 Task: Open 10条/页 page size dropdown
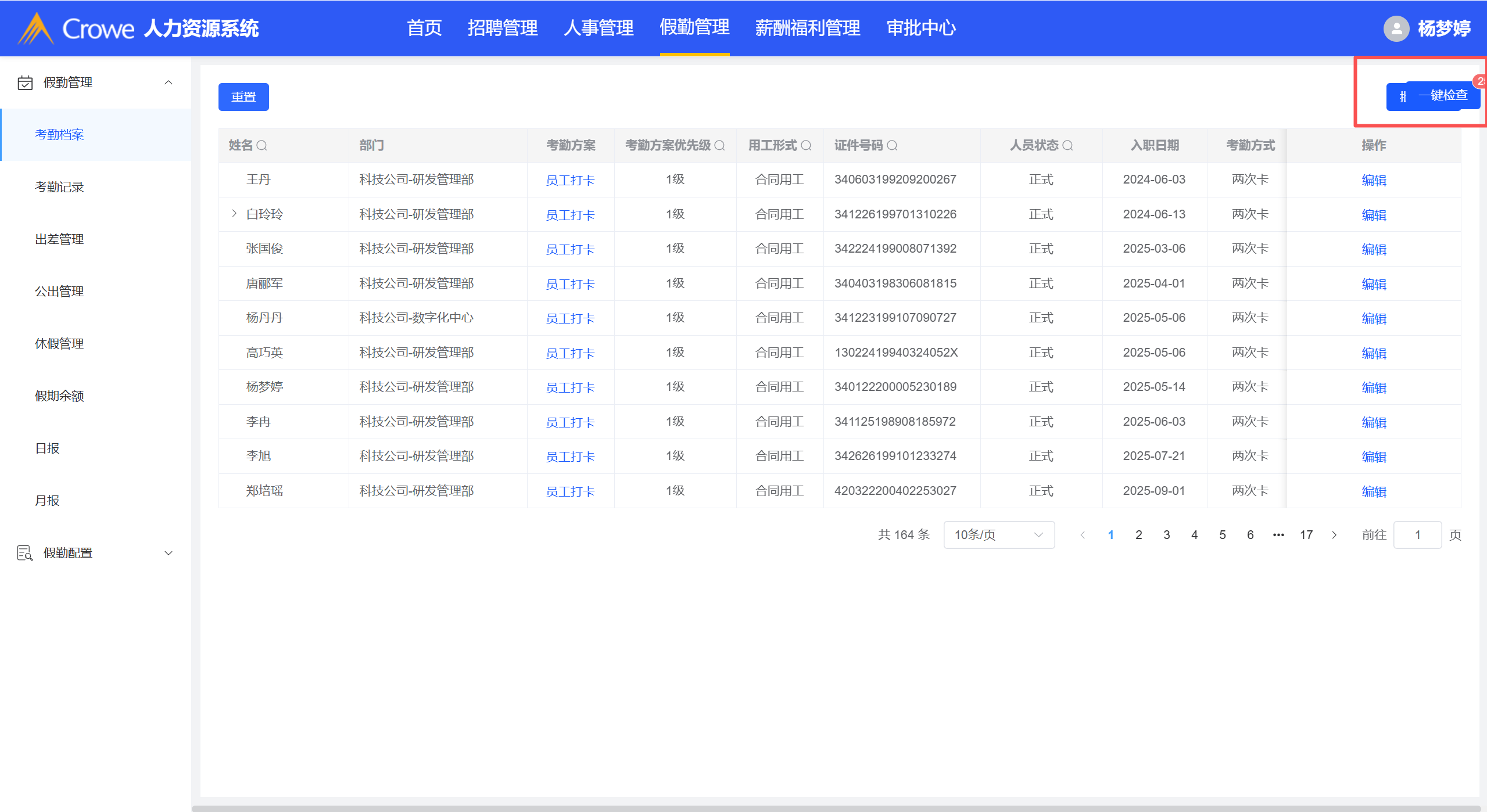point(998,535)
